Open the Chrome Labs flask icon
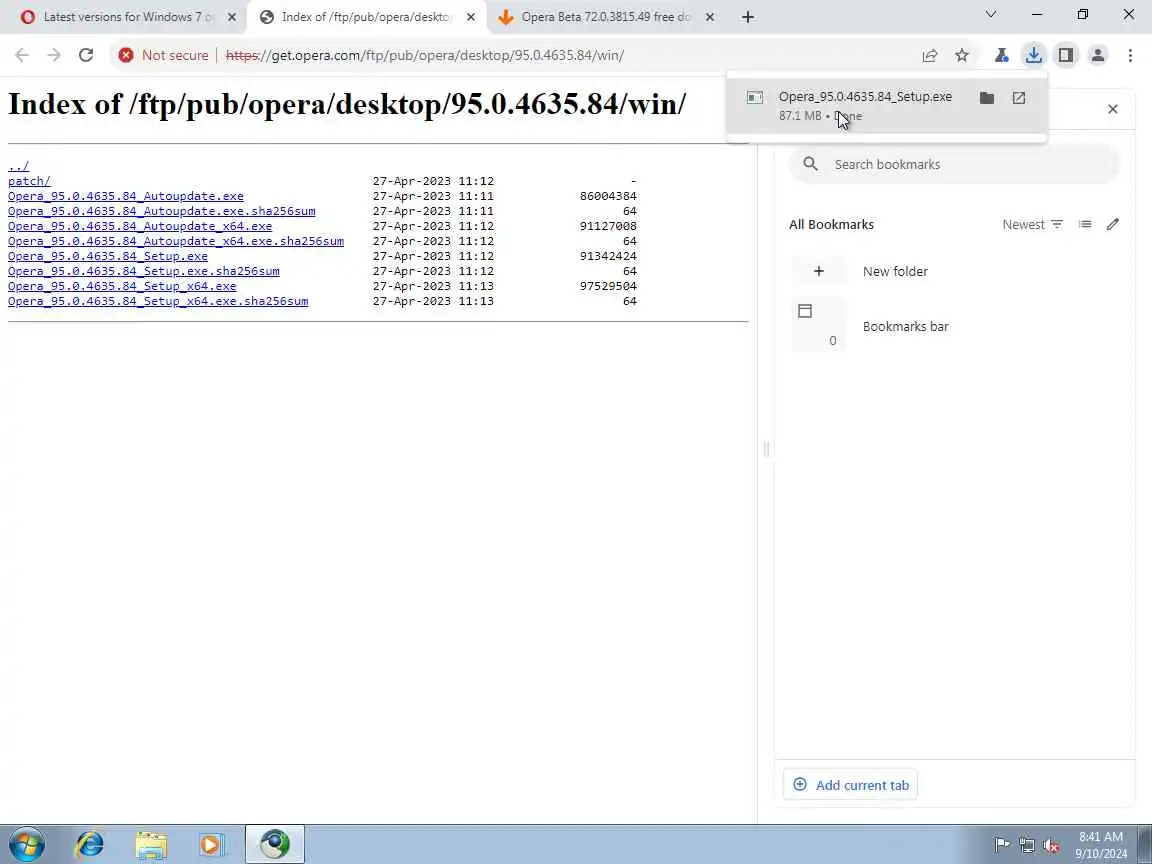Screen dimensions: 1152x864 click(1001, 55)
